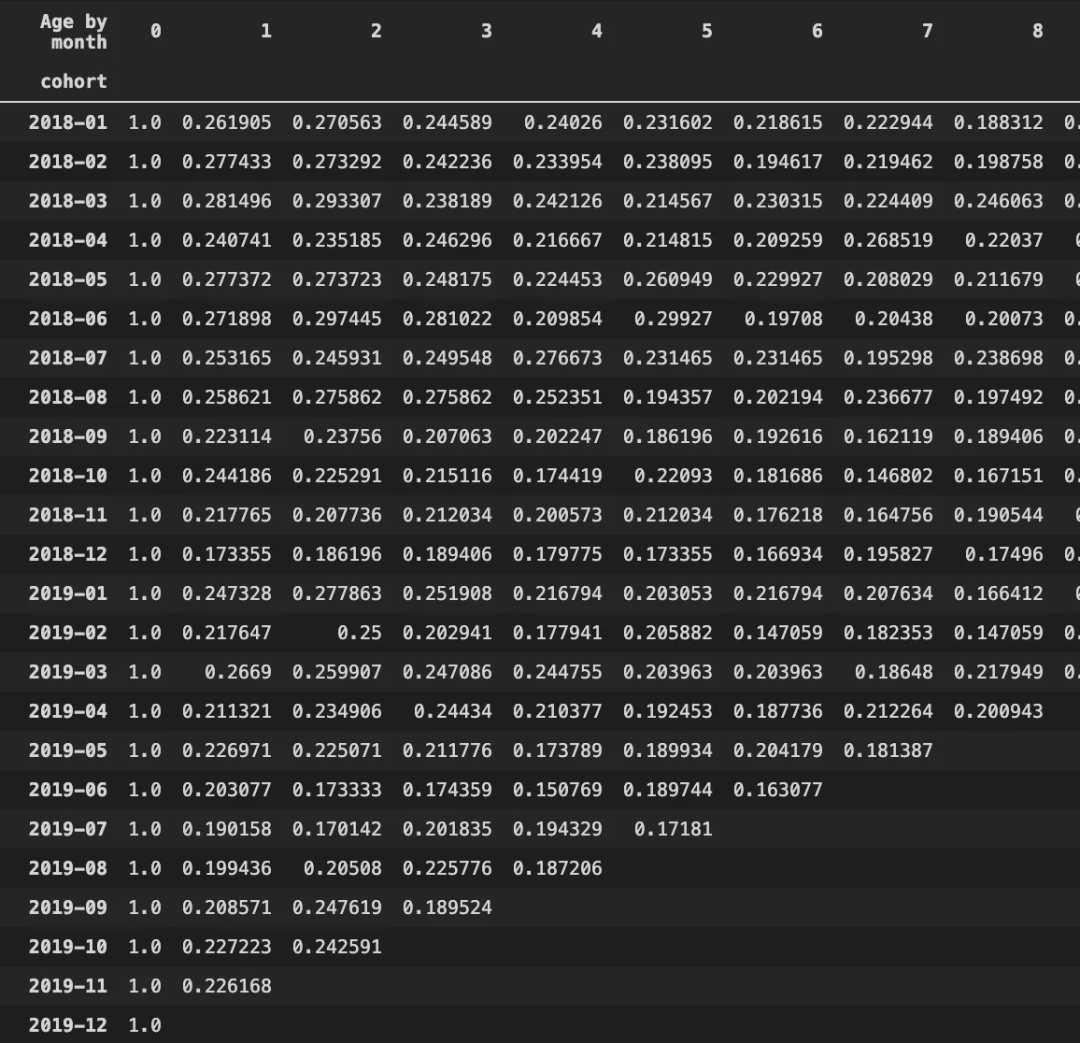Click cell value 0.20508
This screenshot has height=1043, width=1080.
[342, 868]
